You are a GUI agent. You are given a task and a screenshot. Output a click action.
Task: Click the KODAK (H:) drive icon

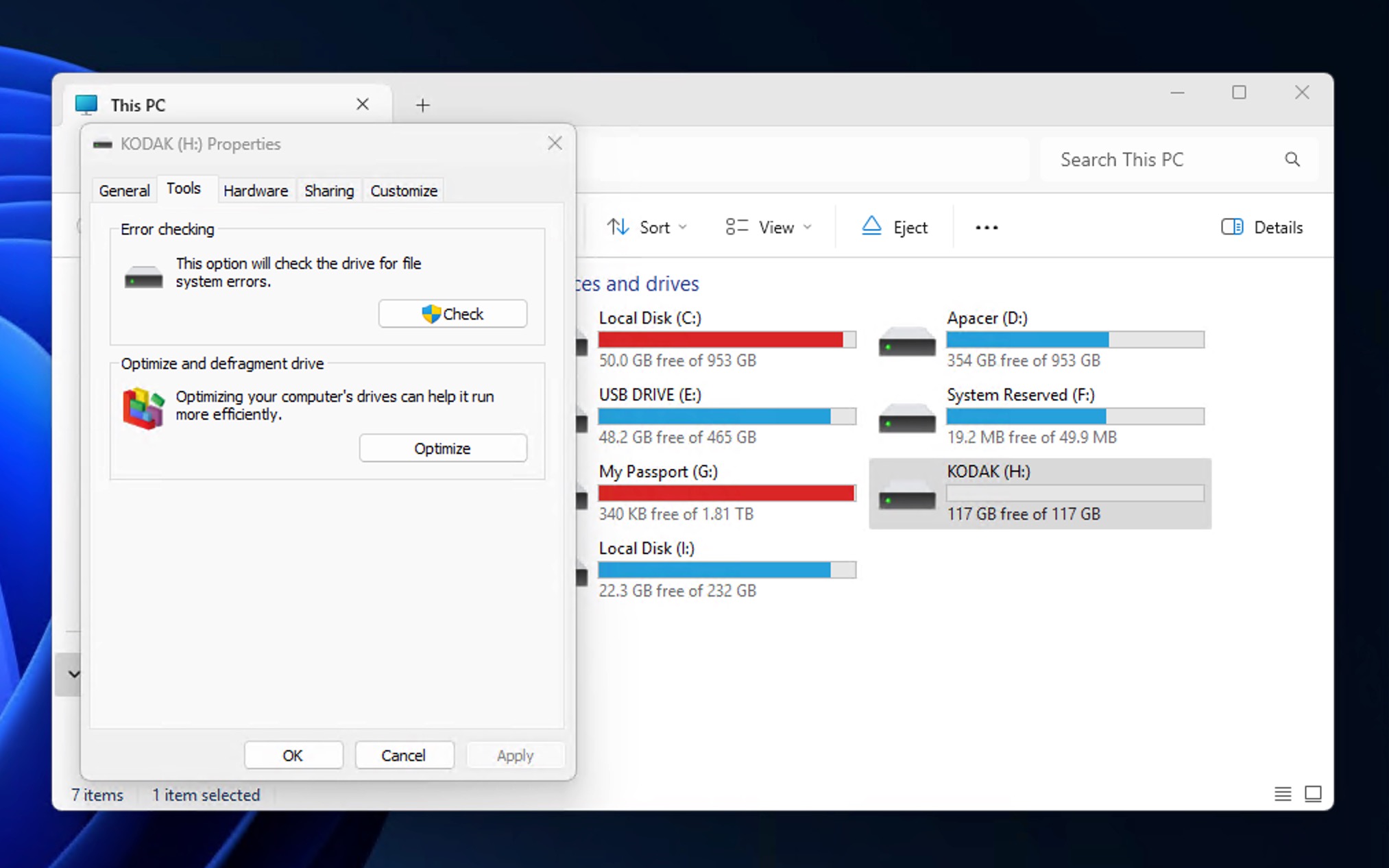[x=907, y=496]
